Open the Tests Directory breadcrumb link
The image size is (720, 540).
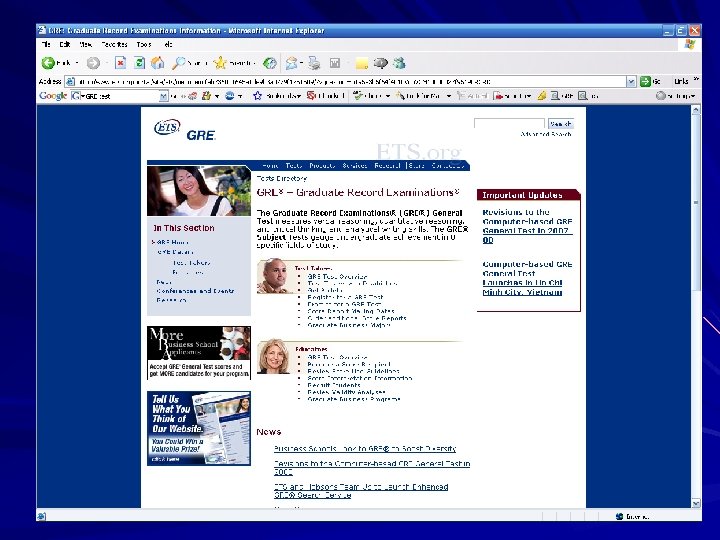(x=281, y=178)
